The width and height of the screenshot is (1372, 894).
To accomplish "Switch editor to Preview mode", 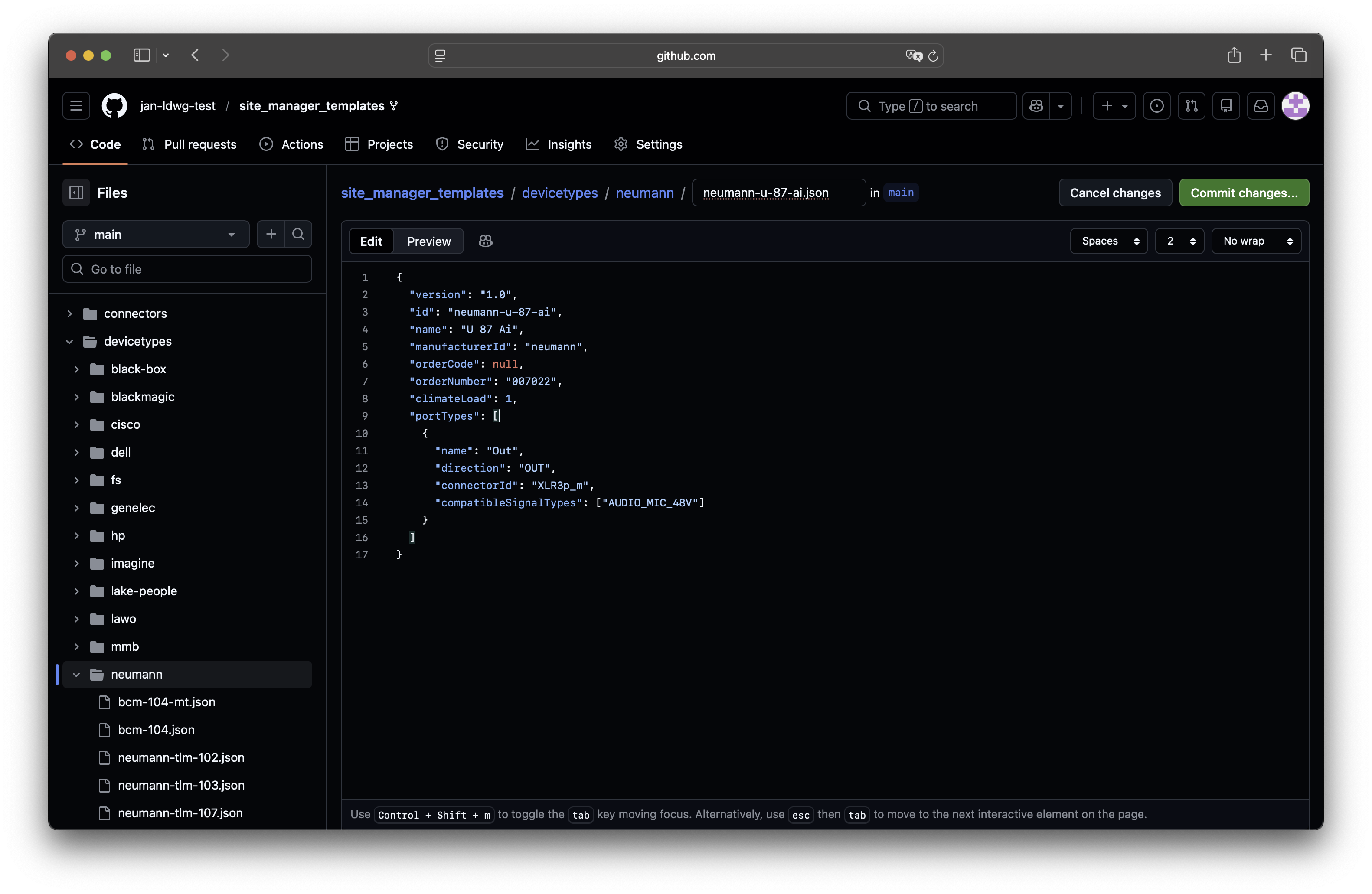I will point(428,241).
